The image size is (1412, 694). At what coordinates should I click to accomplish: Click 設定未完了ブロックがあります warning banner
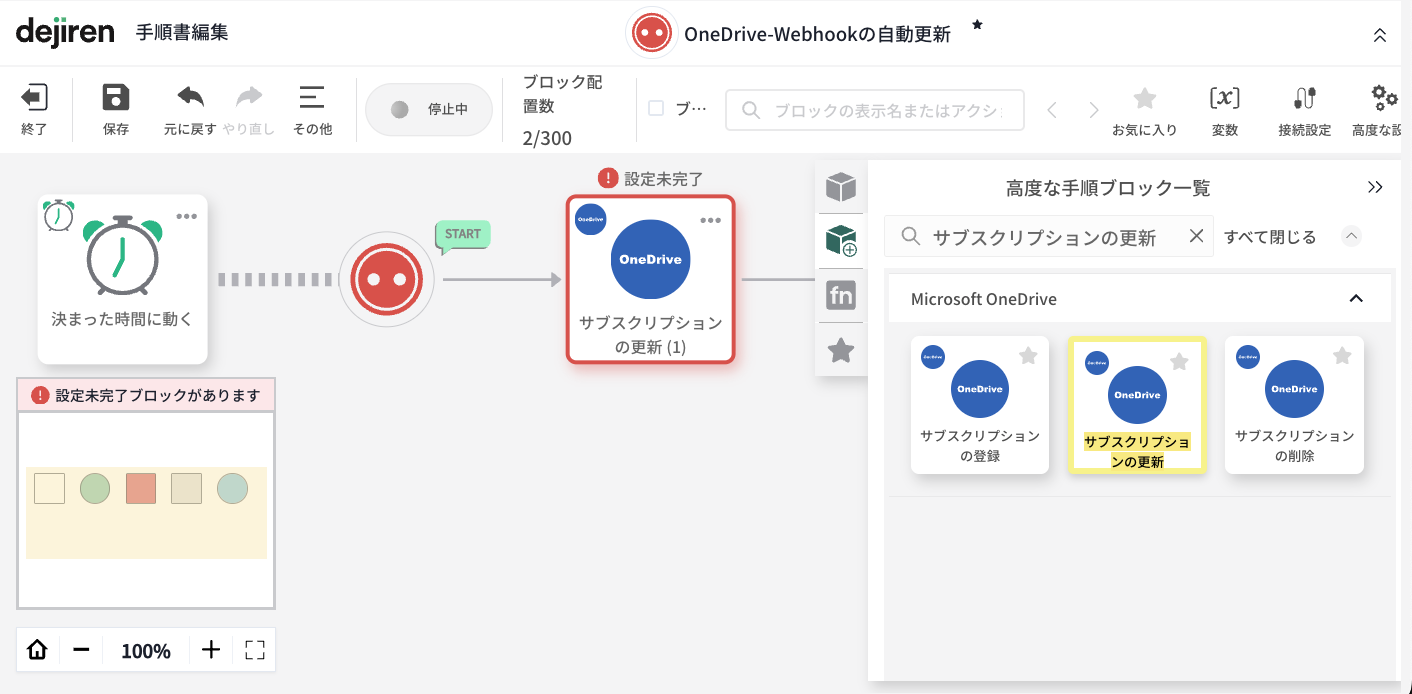tap(146, 395)
